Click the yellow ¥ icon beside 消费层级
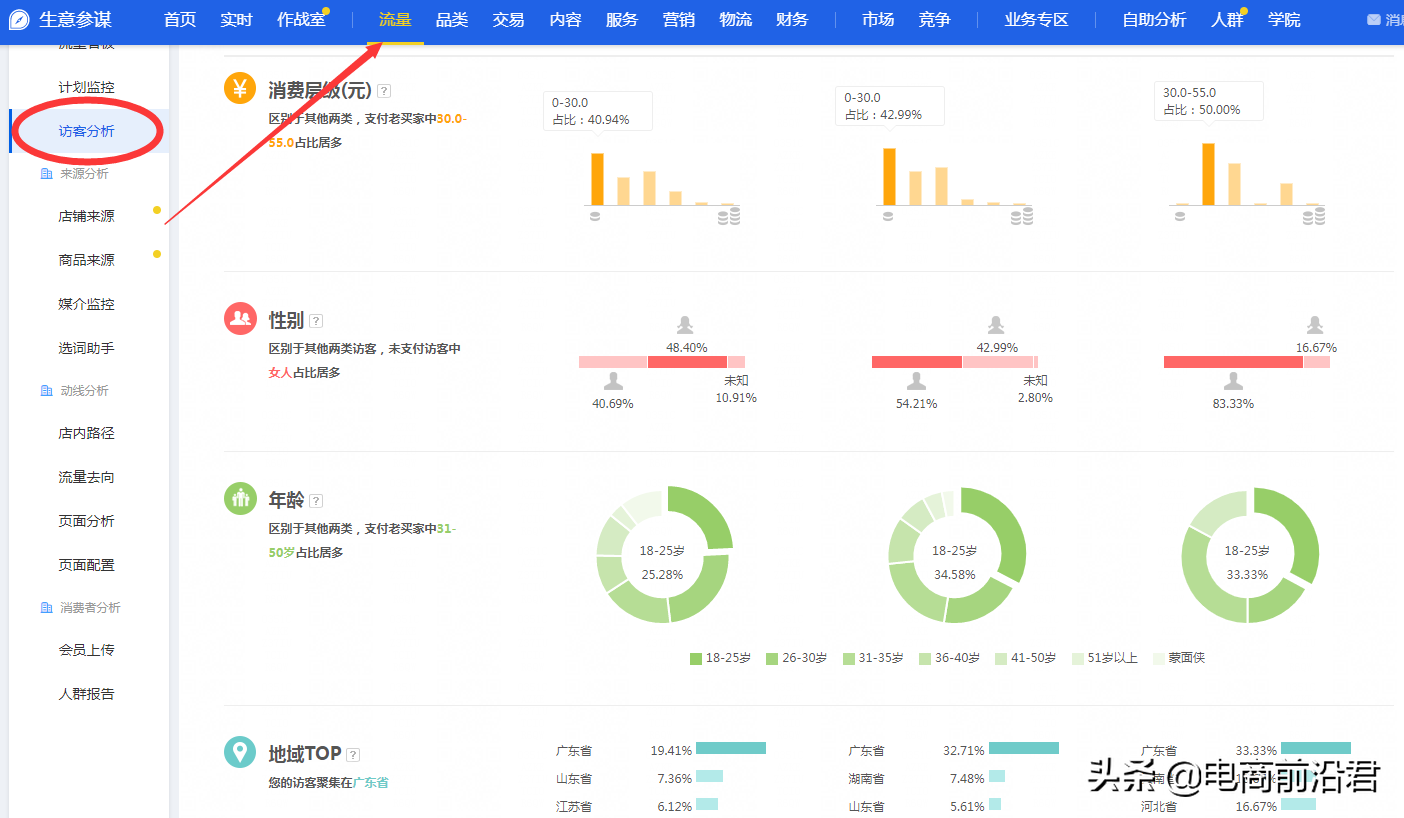 (x=239, y=88)
